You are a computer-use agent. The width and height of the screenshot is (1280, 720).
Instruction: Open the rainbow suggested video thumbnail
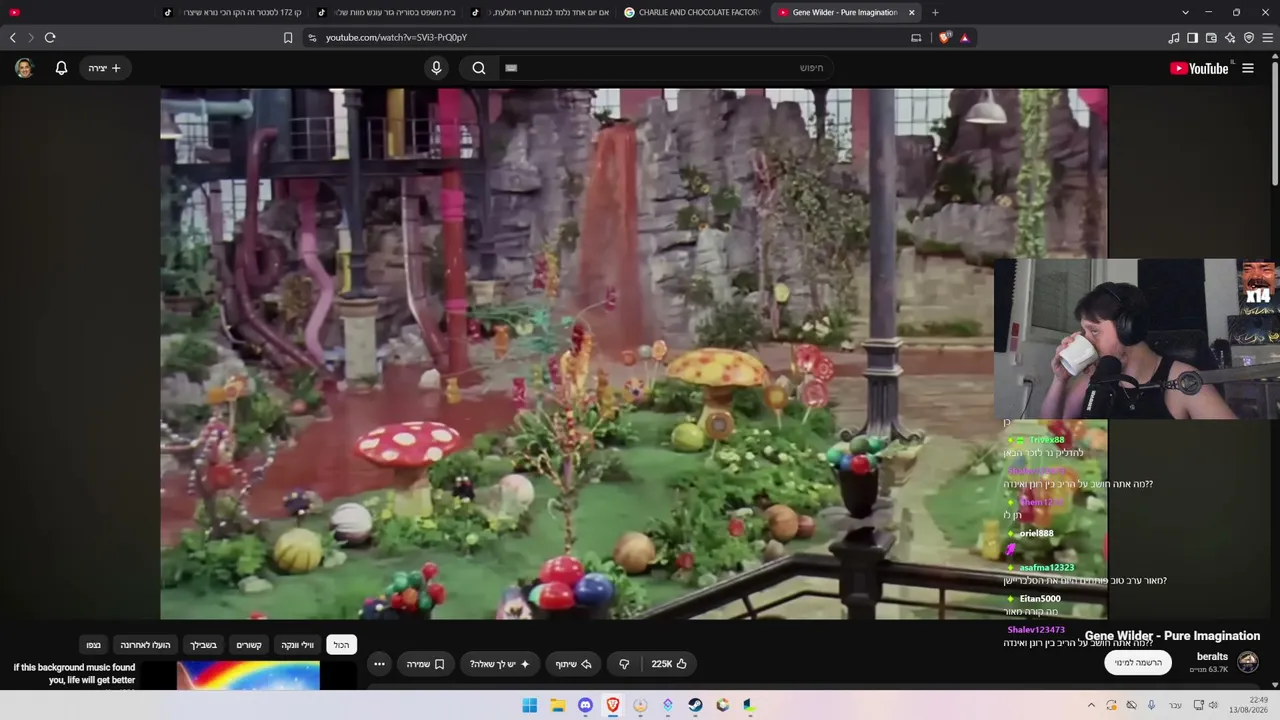[x=248, y=676]
